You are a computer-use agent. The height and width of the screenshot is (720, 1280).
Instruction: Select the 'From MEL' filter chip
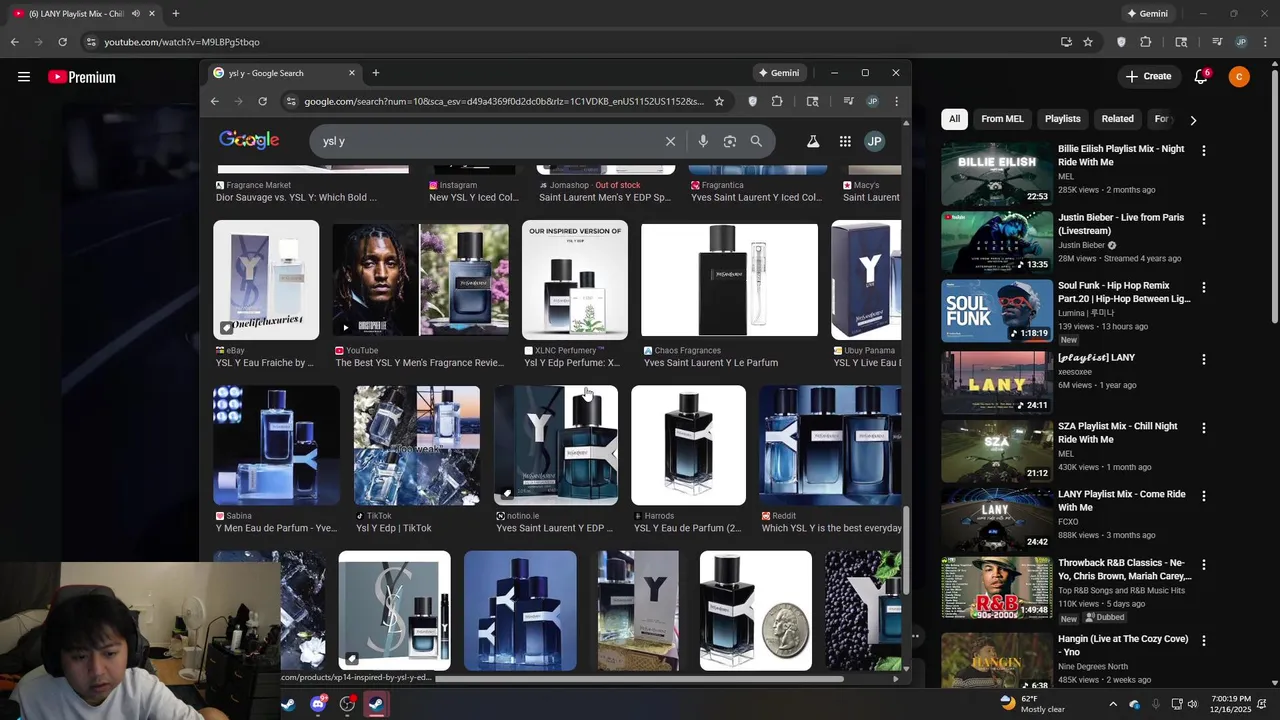pyautogui.click(x=1002, y=119)
